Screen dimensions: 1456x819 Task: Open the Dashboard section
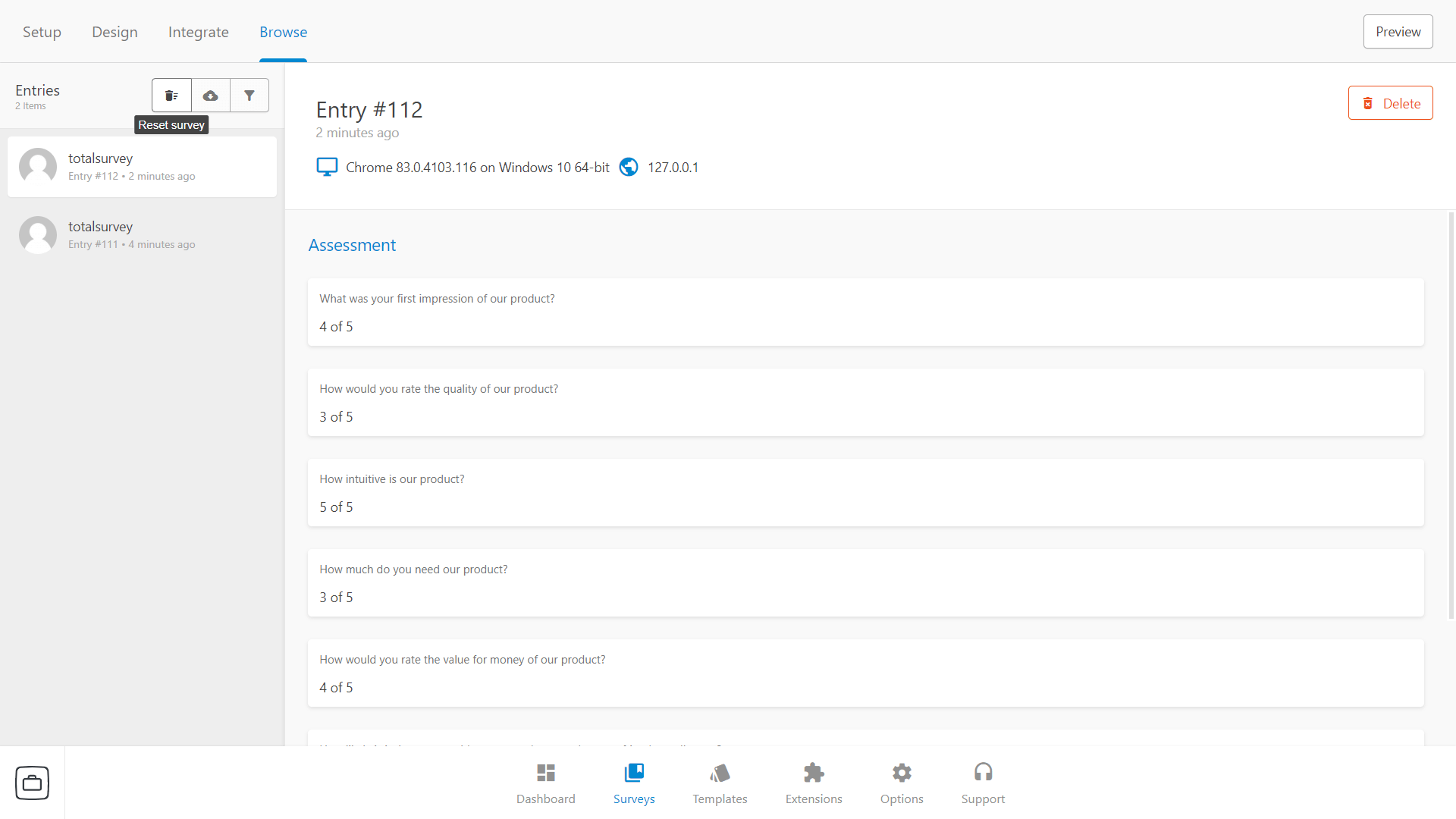point(545,783)
